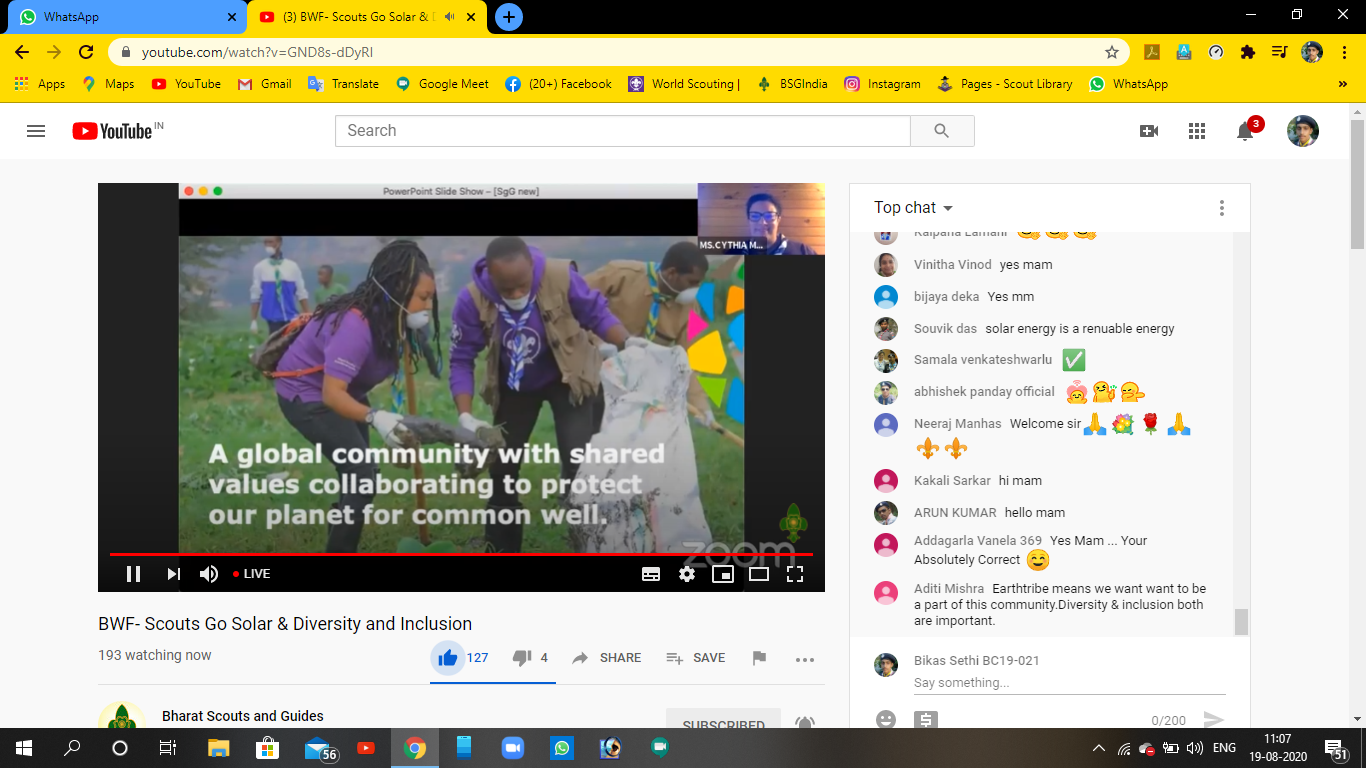Open more actions menu below video
Image resolution: width=1366 pixels, height=768 pixels.
coord(805,659)
